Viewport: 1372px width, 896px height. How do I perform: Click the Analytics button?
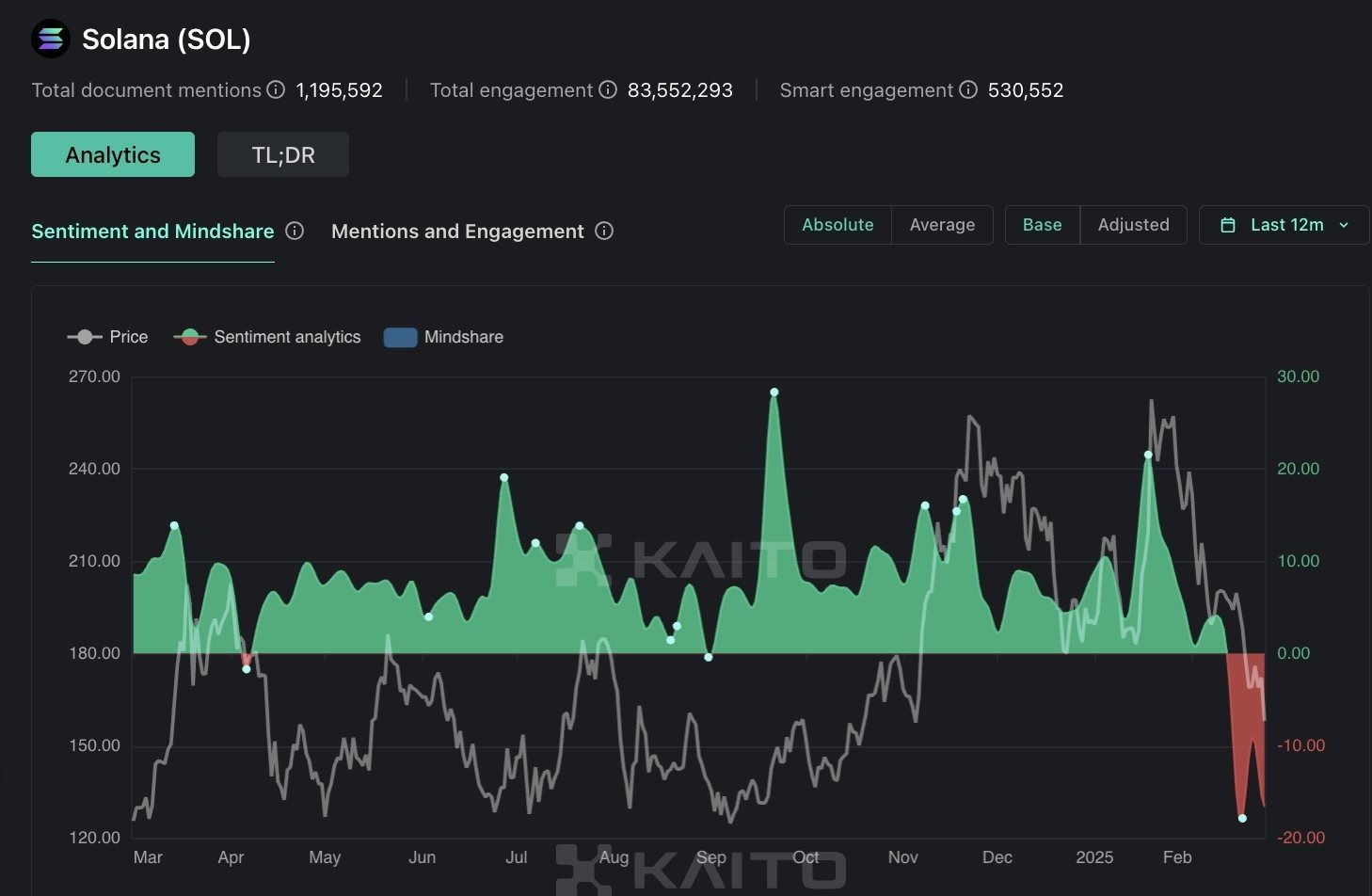click(x=113, y=154)
